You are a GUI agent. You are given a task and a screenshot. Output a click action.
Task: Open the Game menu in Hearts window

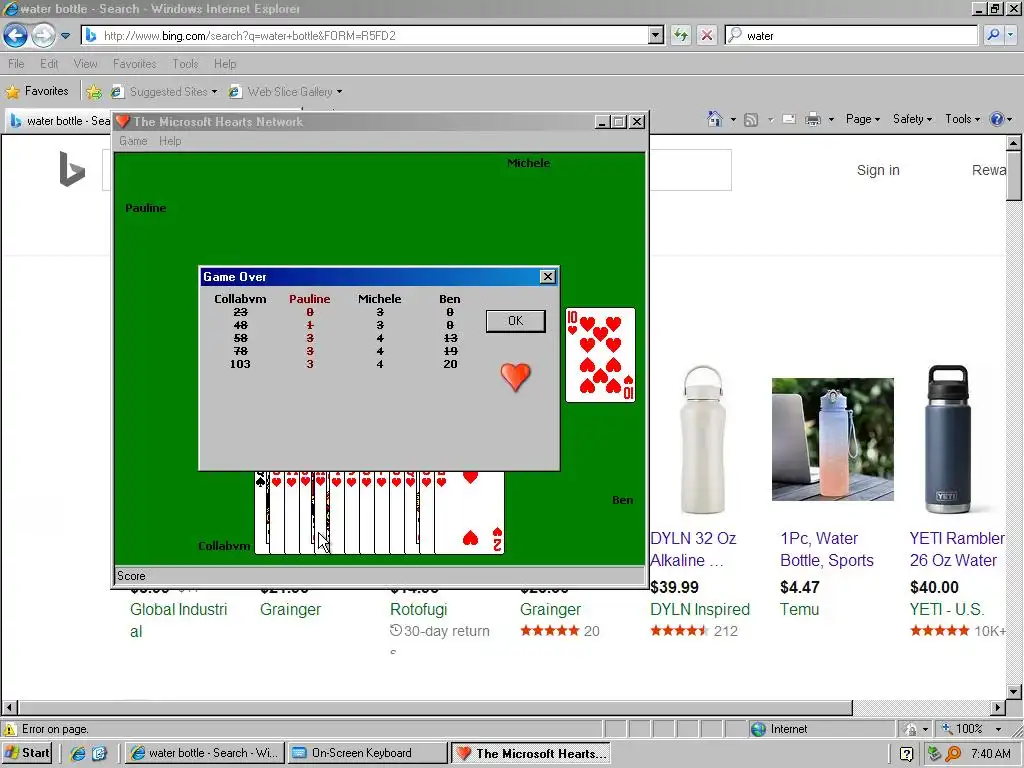pos(133,141)
